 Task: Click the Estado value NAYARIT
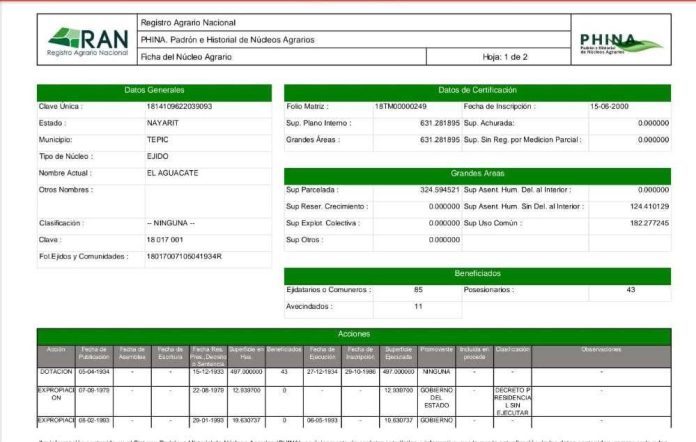pyautogui.click(x=164, y=123)
